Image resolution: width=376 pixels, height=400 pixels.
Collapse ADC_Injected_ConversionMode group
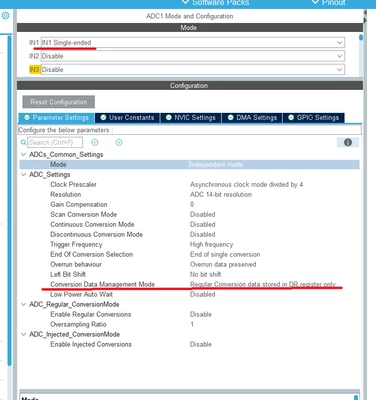click(x=23, y=335)
